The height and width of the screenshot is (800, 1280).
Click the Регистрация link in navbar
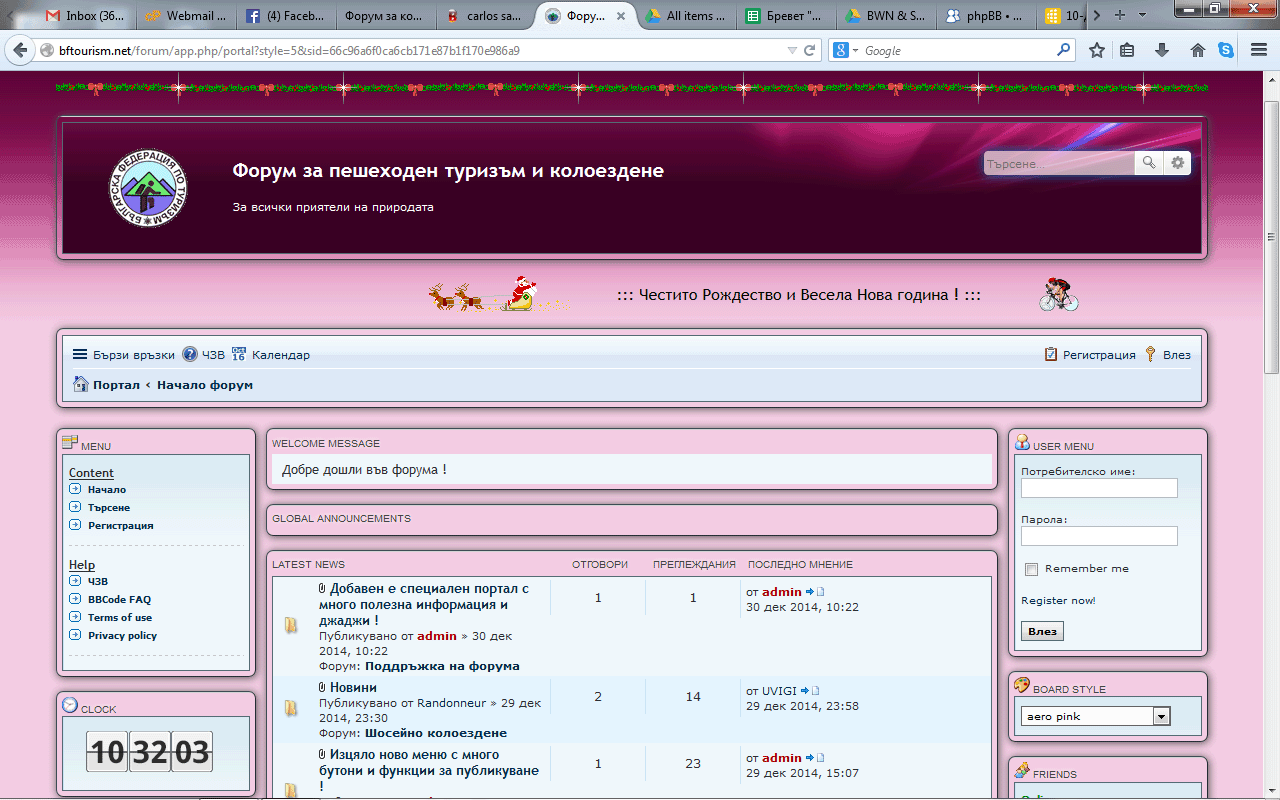(x=1090, y=355)
